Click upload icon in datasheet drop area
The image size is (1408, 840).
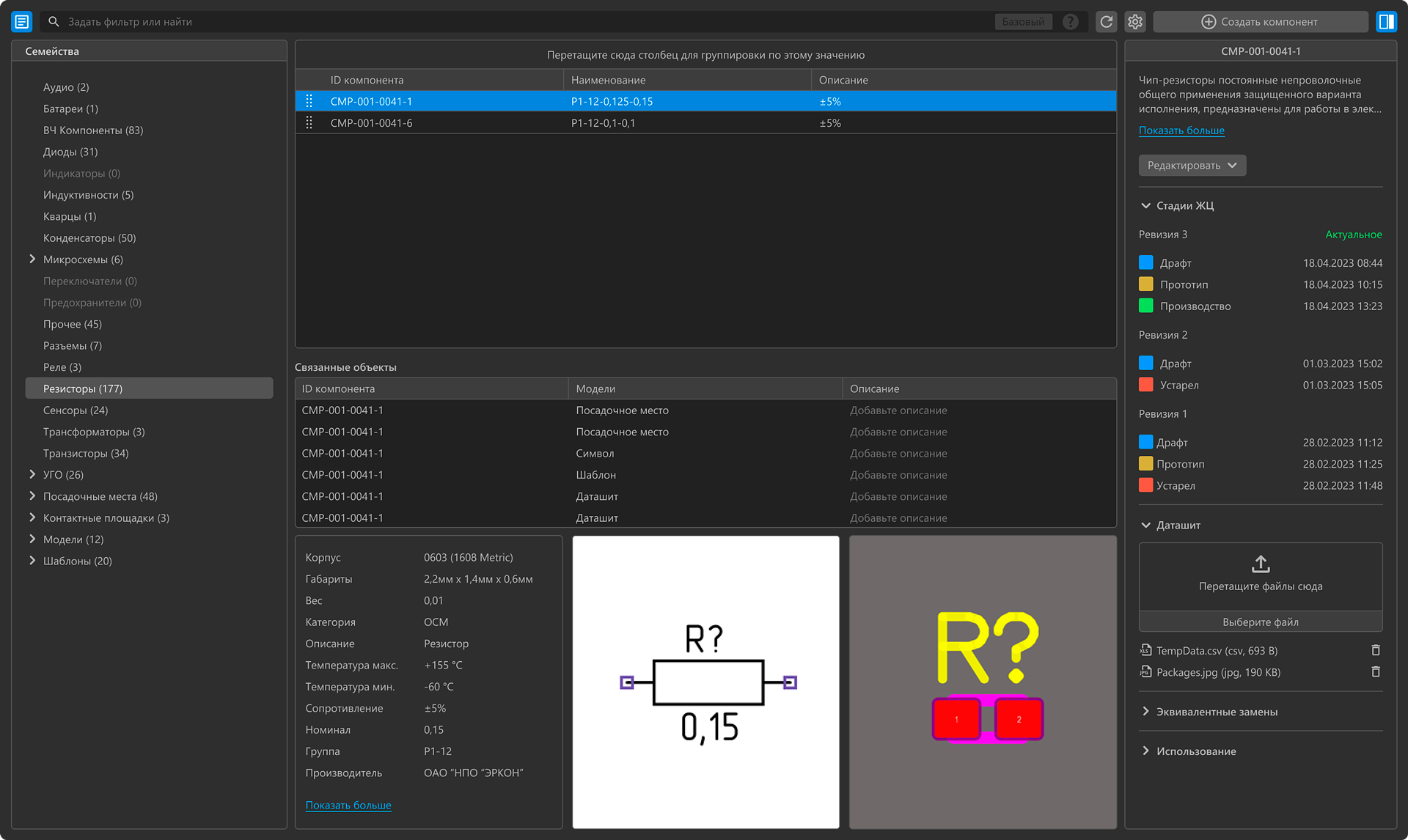coord(1260,564)
